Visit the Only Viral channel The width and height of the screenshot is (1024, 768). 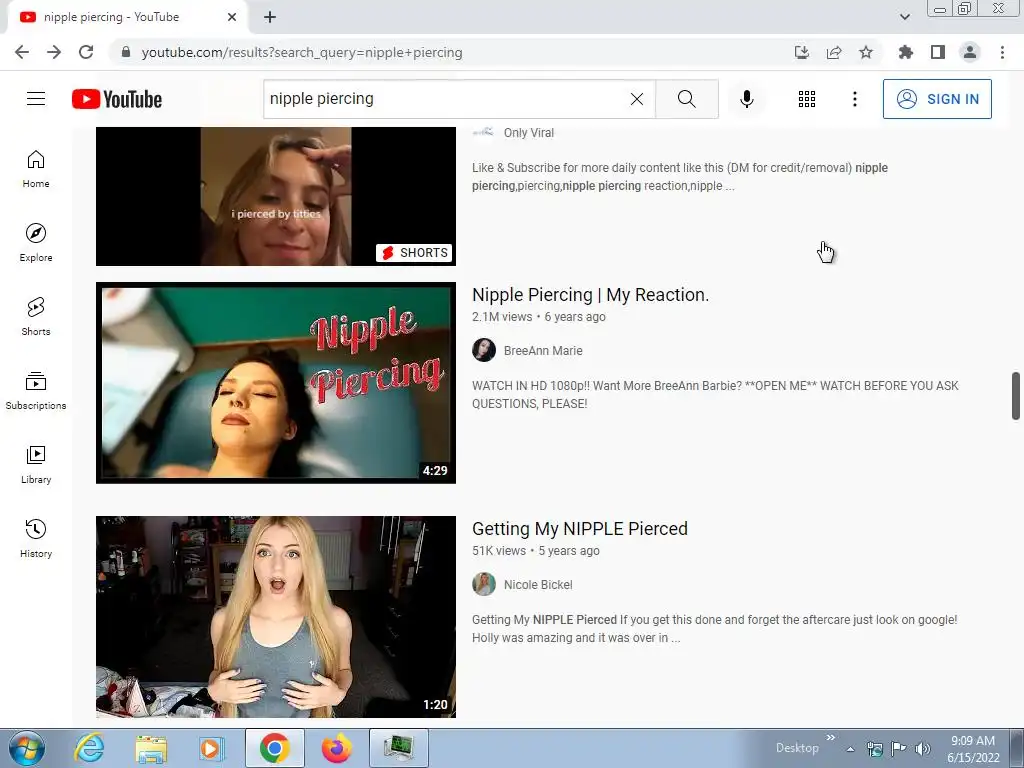coord(528,133)
